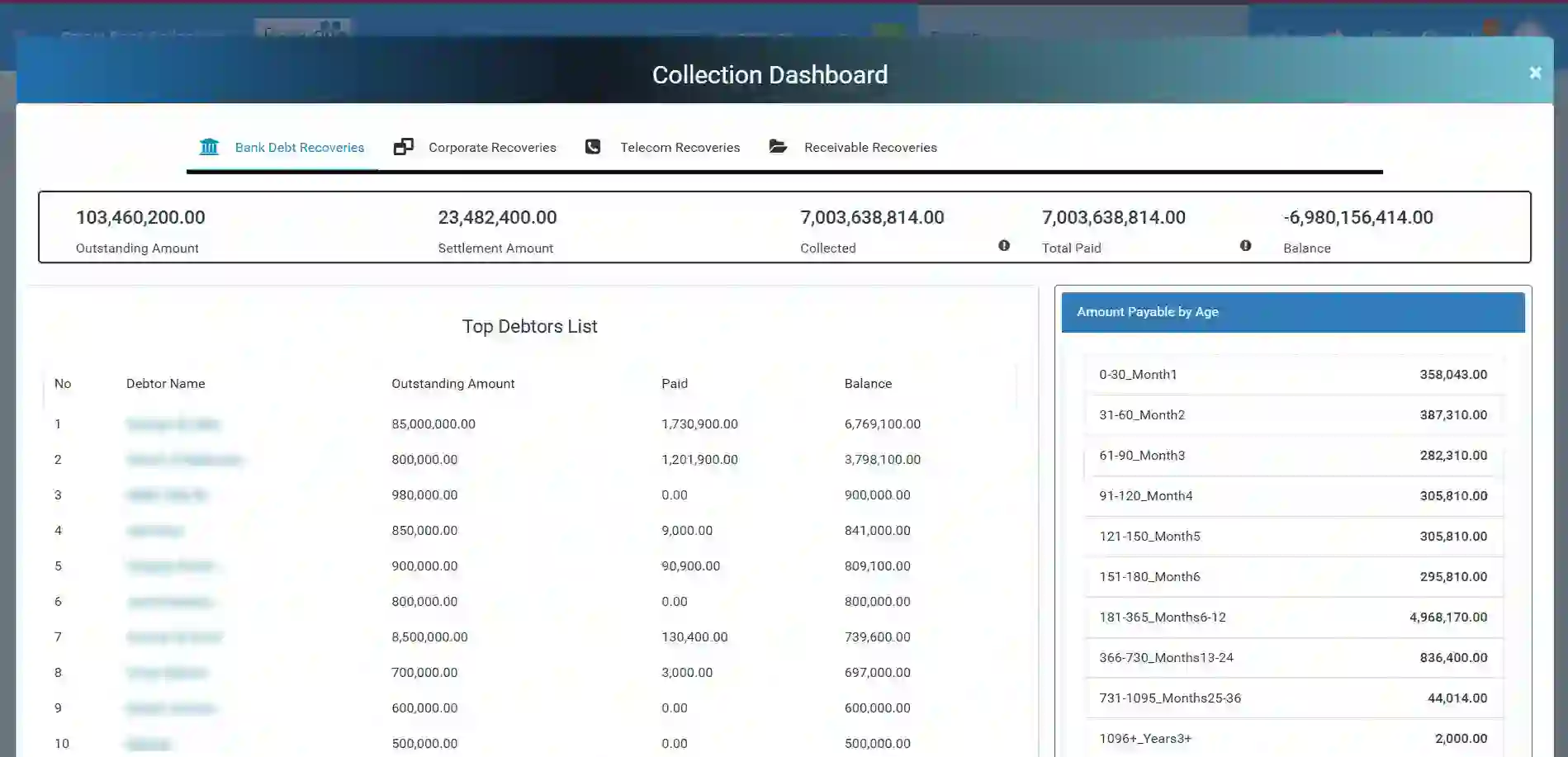
Task: Click the Amount Payable by Age header
Action: 1147,311
